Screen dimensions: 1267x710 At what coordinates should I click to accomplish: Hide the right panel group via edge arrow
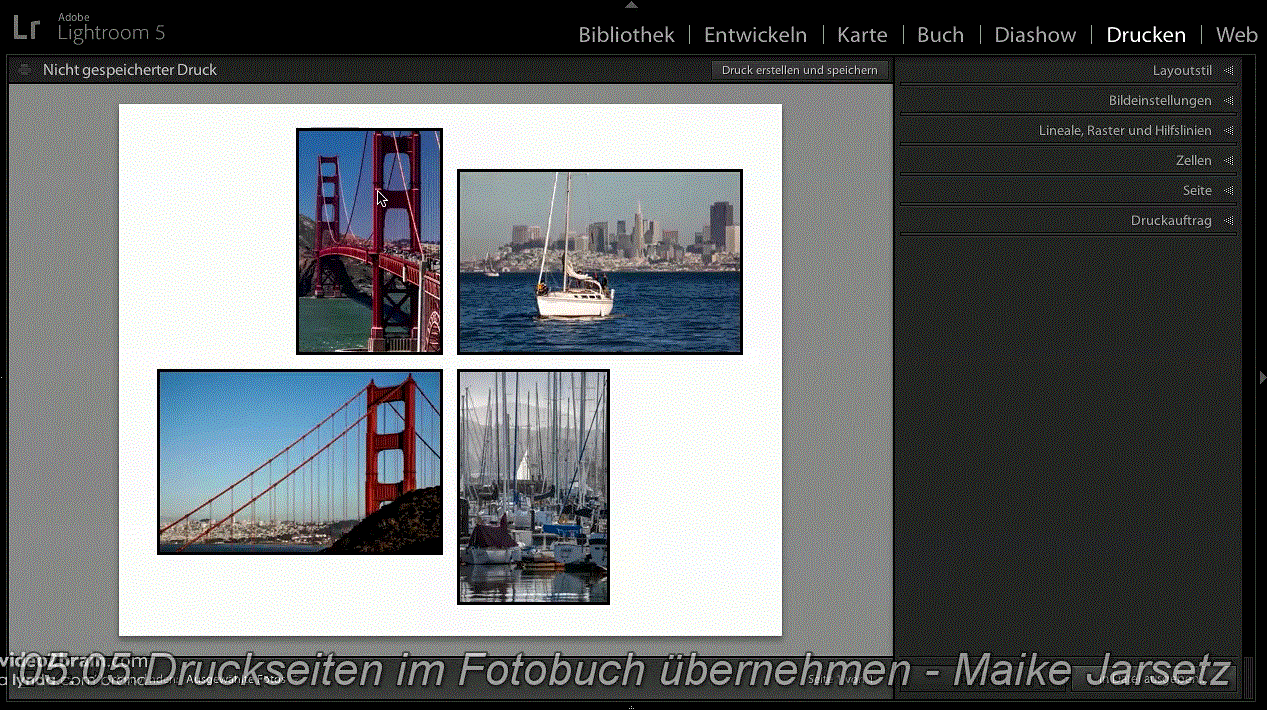point(1262,377)
